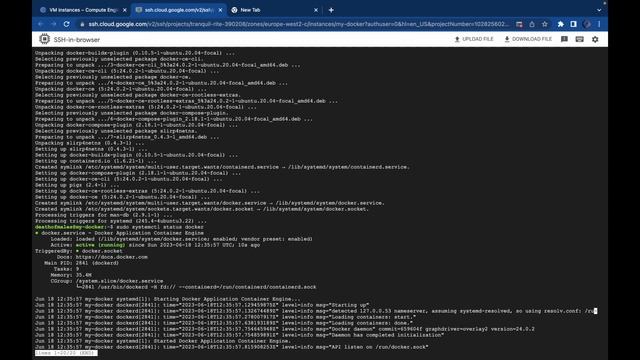
Task: Click the 'Memory: 35.4M' line
Action: pos(71,275)
